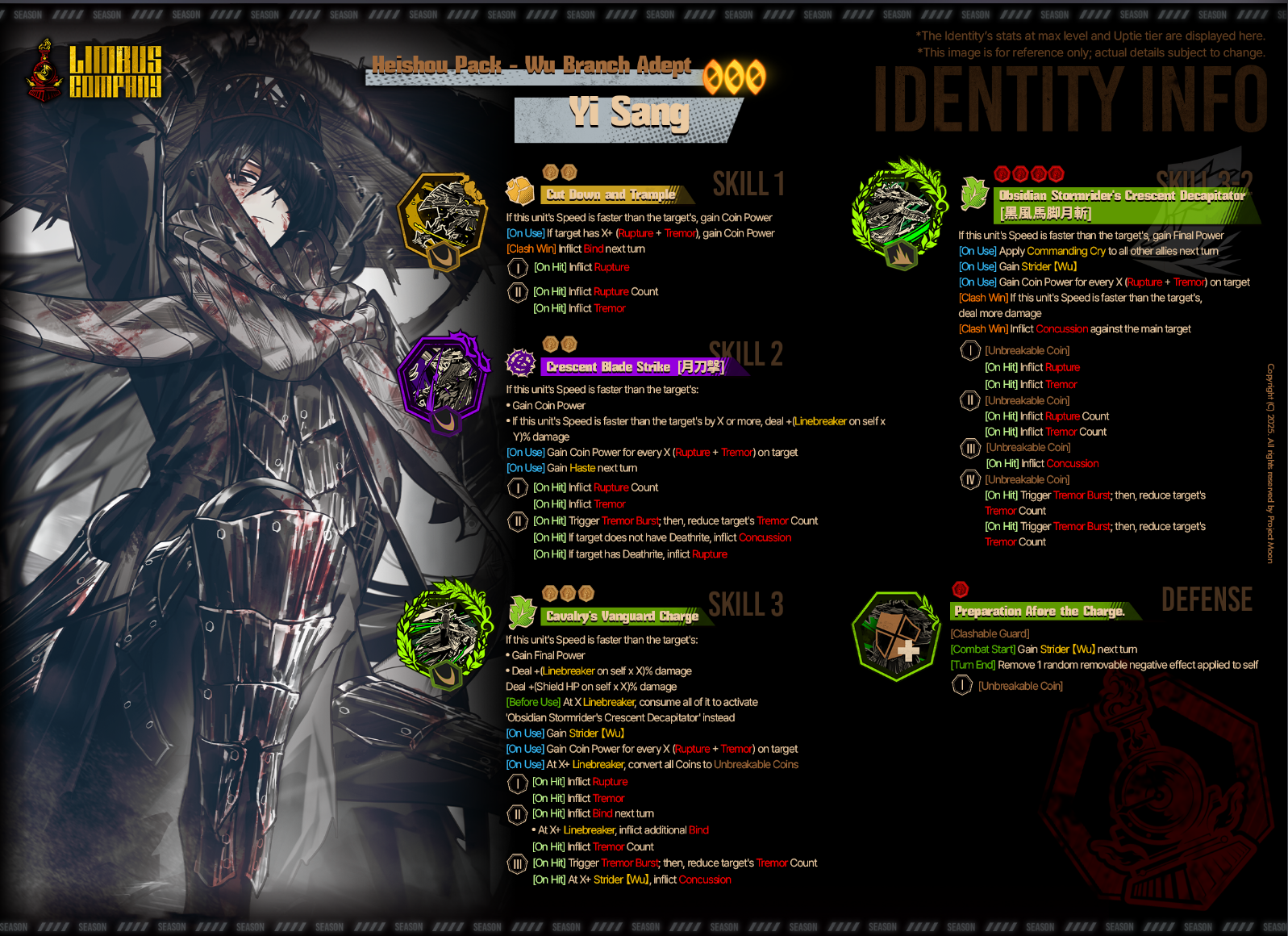The height and width of the screenshot is (936, 1288).
Task: Select coin II marker in Cavalry's Vanguard Charge
Action: point(517,814)
